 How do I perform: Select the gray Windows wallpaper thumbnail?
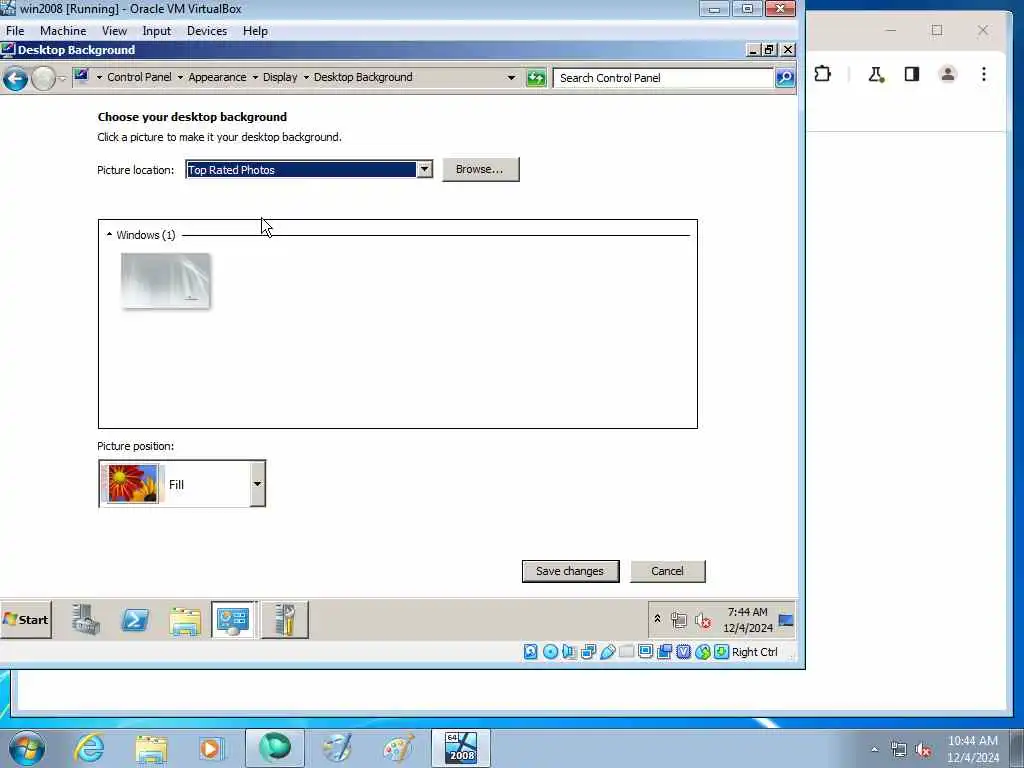click(166, 281)
